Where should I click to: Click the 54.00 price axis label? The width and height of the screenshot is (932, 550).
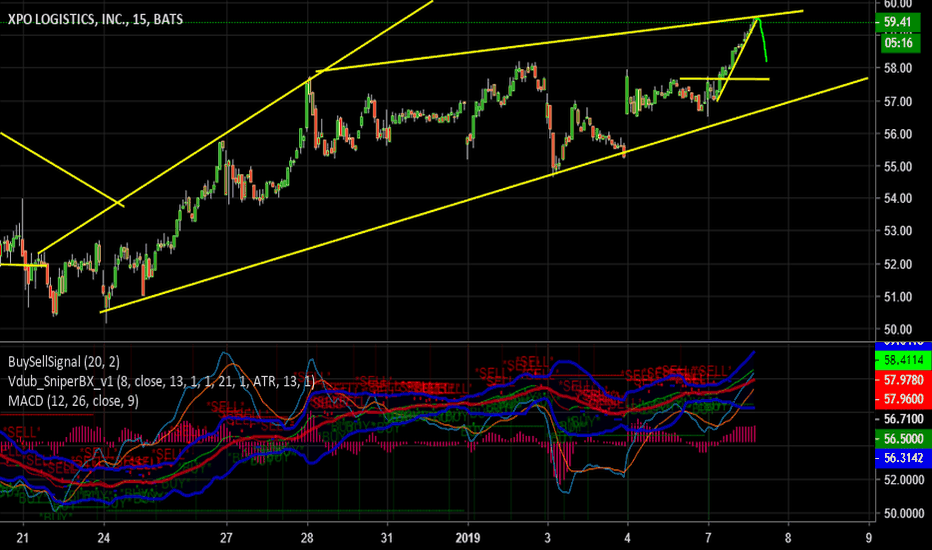coord(898,198)
